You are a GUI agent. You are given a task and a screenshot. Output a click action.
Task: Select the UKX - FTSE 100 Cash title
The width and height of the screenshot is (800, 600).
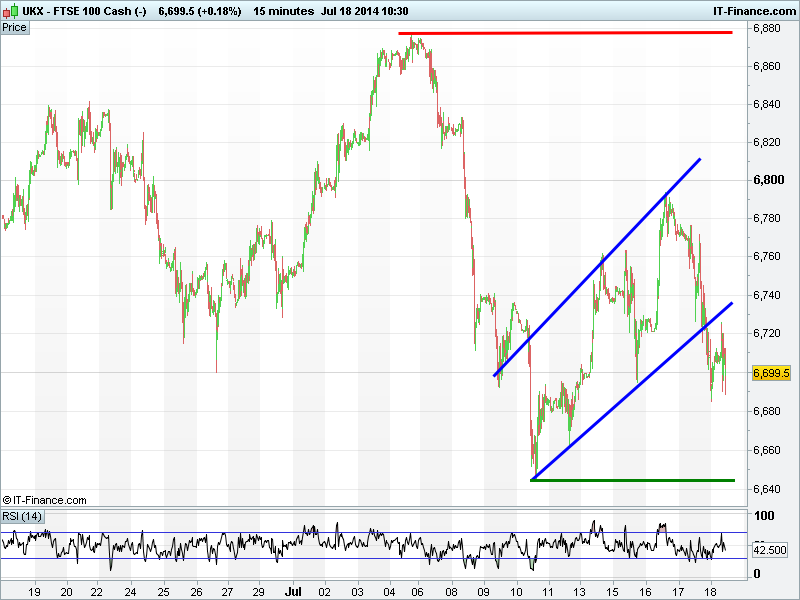click(85, 10)
